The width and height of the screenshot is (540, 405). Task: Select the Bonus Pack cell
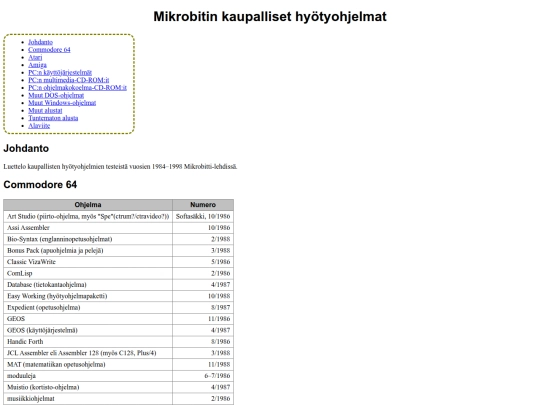88,250
